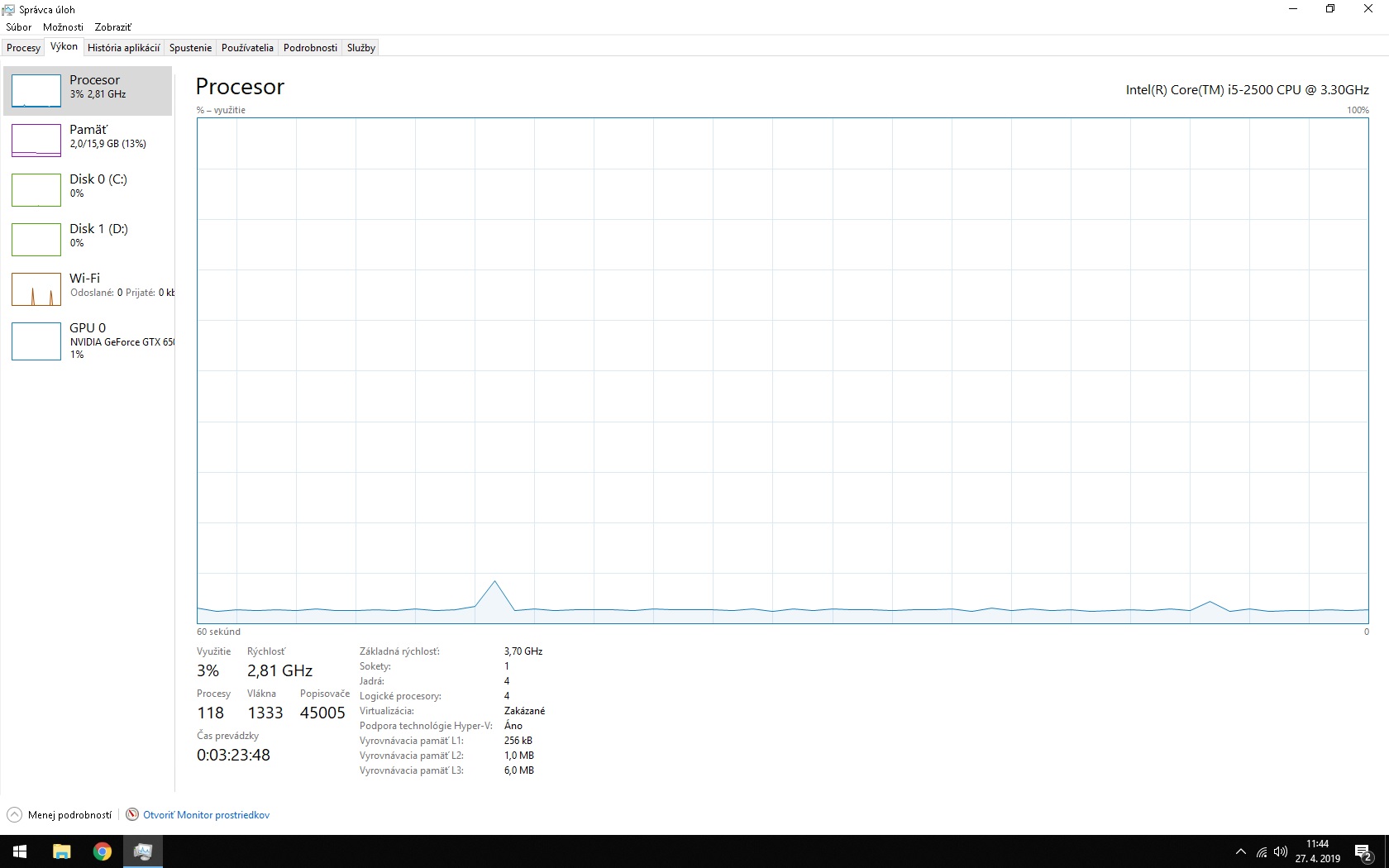Open Disk 0 (C:) performance view
Image resolution: width=1389 pixels, height=868 pixels.
[x=88, y=189]
